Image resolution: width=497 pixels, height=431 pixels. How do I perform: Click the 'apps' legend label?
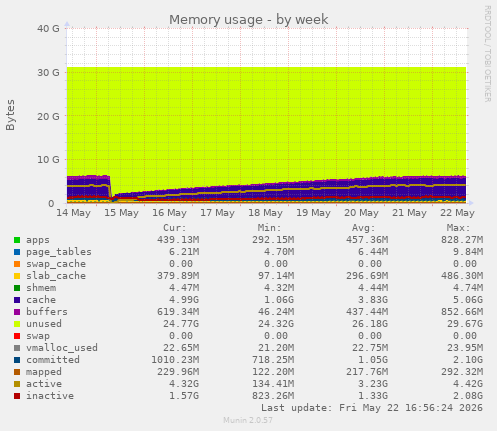coord(38,240)
